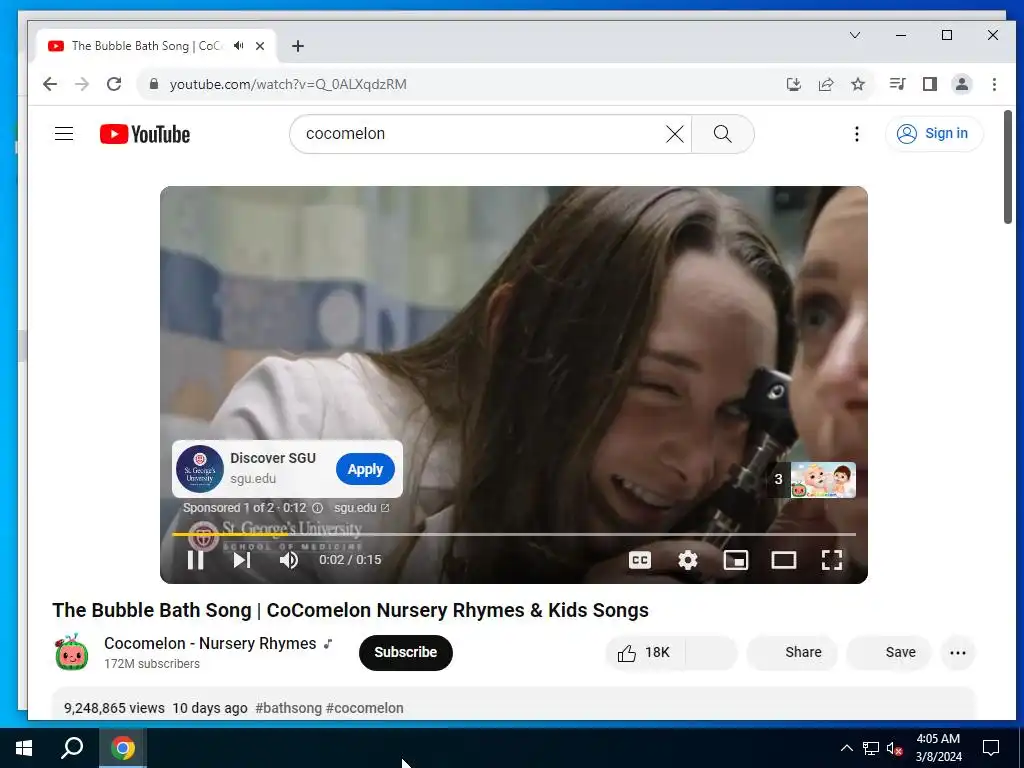Reload the YouTube page

(114, 84)
